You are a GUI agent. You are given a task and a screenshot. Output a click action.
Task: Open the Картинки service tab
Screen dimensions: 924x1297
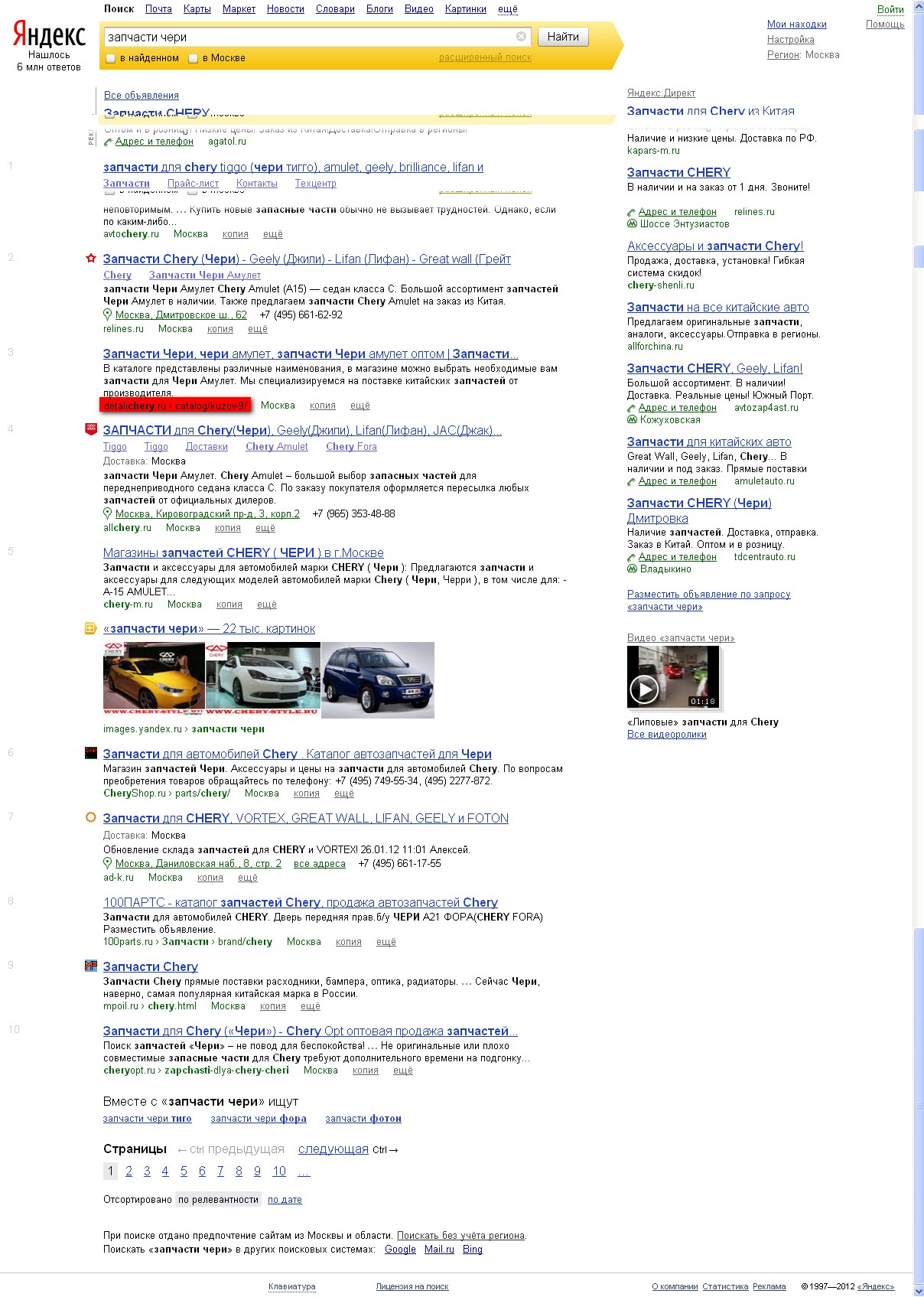pos(466,9)
